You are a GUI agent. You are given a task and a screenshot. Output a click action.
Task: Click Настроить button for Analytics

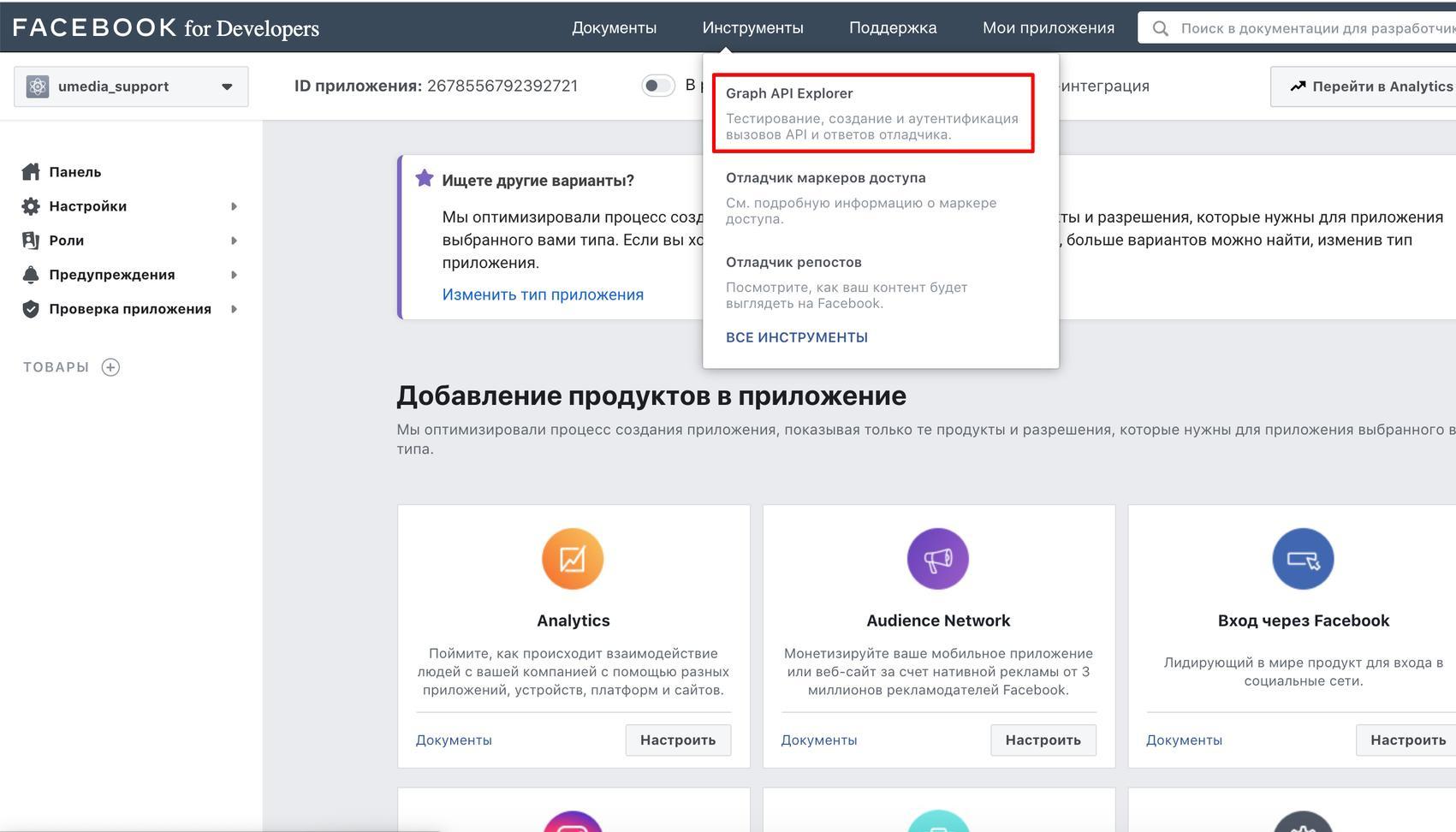(678, 740)
